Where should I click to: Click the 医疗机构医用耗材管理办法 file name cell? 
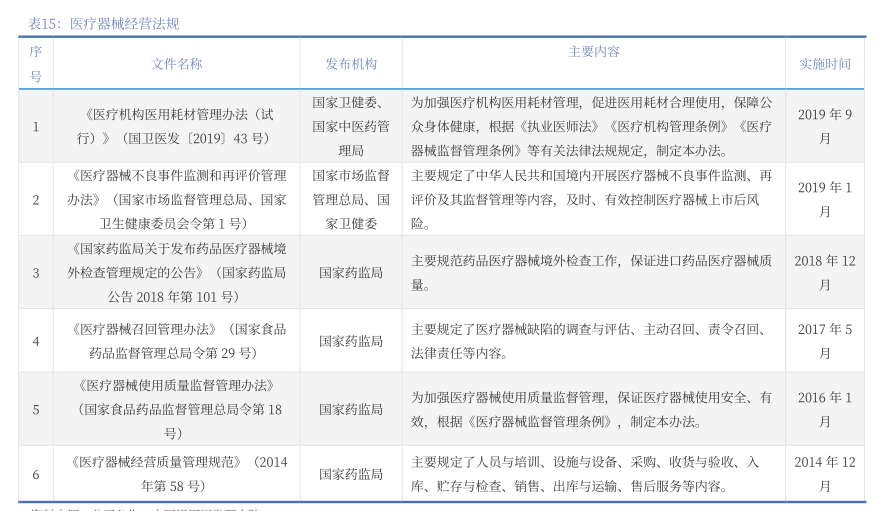click(x=177, y=126)
